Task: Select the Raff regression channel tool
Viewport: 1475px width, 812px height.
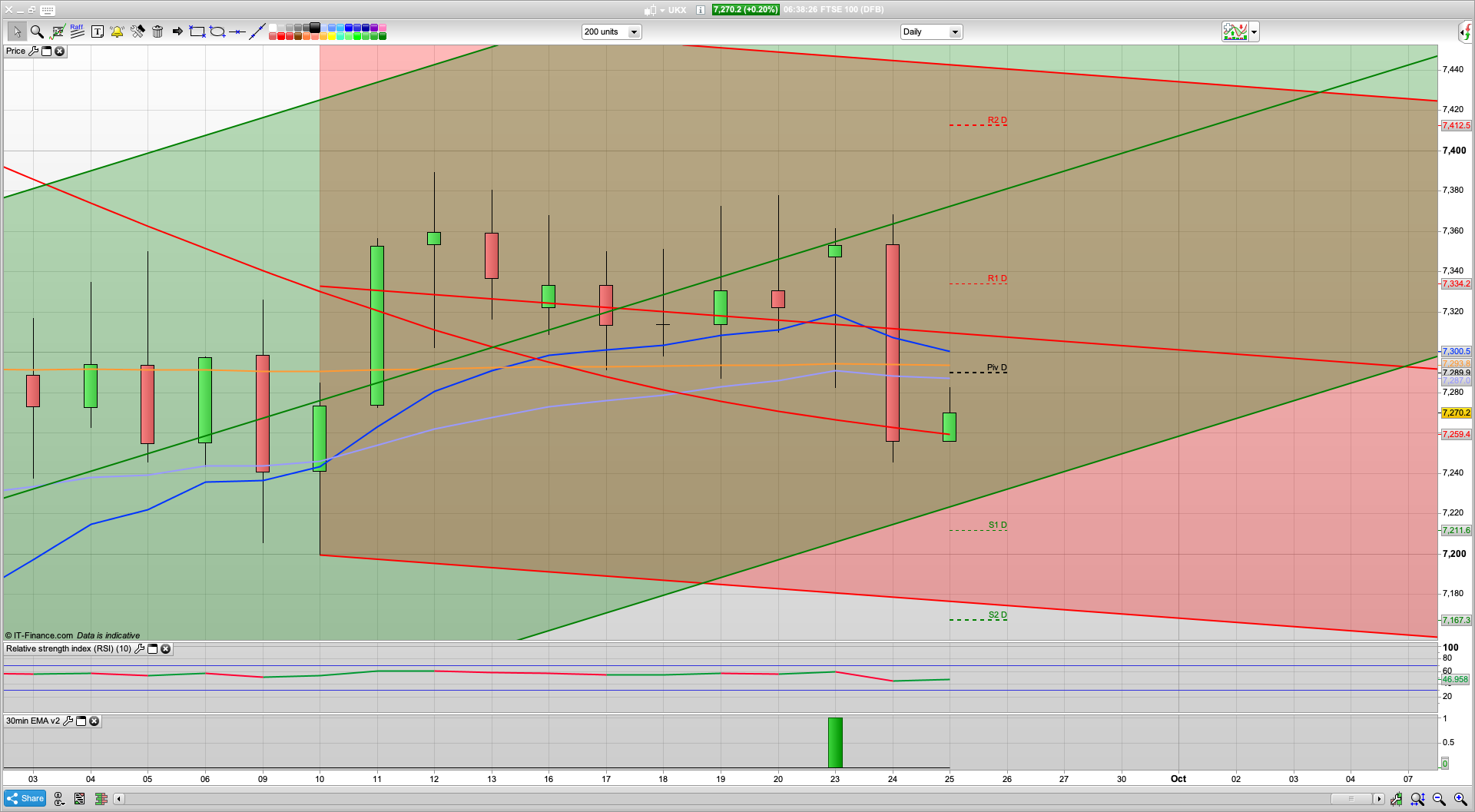Action: point(77,31)
